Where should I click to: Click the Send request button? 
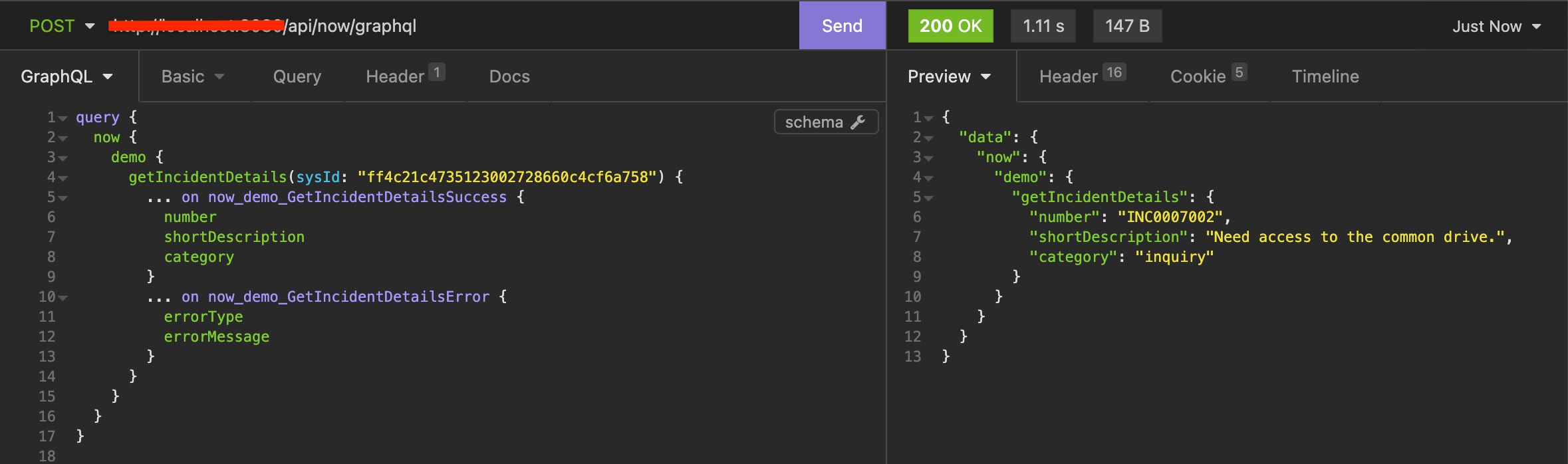pos(842,25)
